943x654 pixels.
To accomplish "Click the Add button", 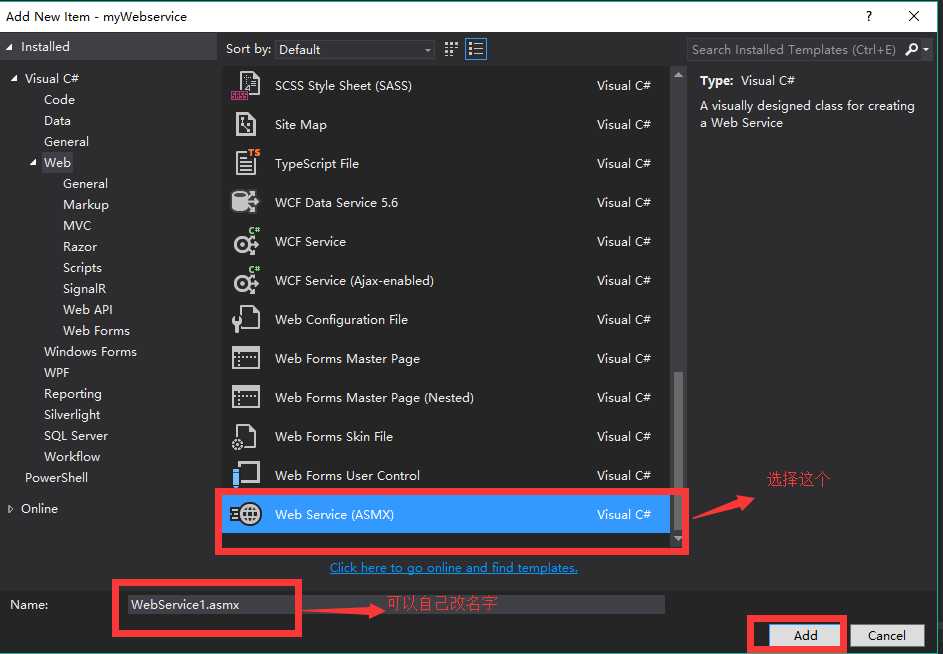I will tap(805, 635).
